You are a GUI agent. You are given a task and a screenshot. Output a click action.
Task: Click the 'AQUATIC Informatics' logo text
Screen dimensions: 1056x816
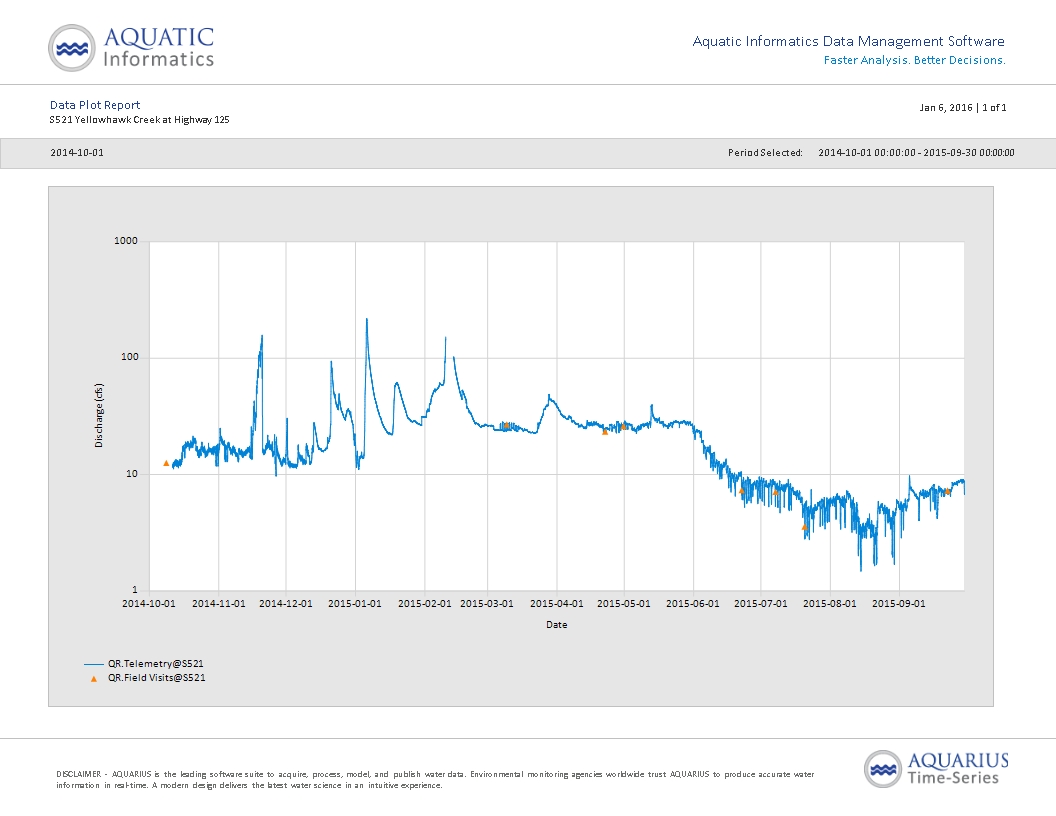(x=159, y=47)
